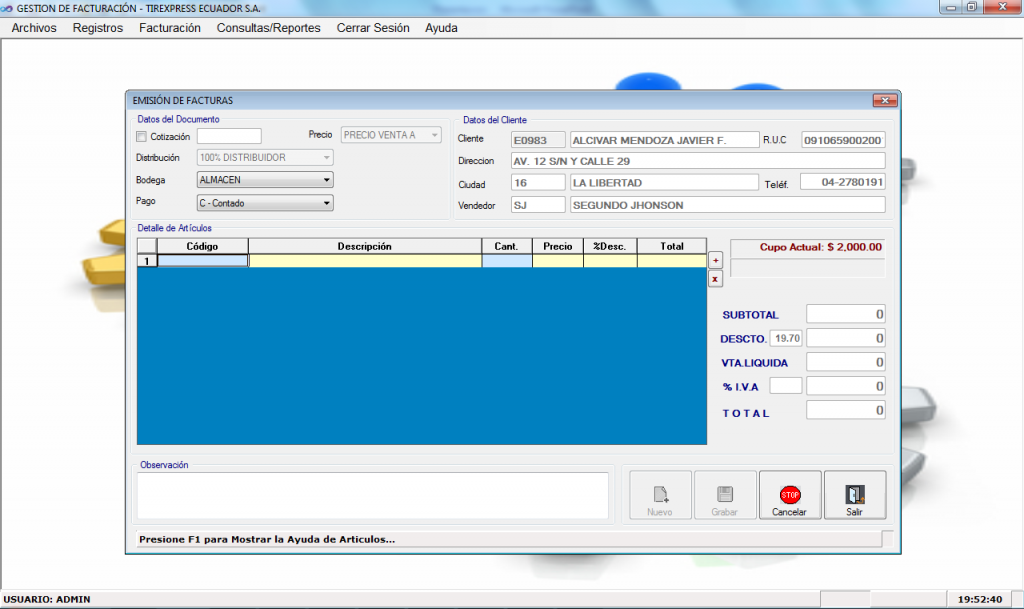Click the application icon in title bar
The image size is (1024, 609).
click(x=8, y=7)
